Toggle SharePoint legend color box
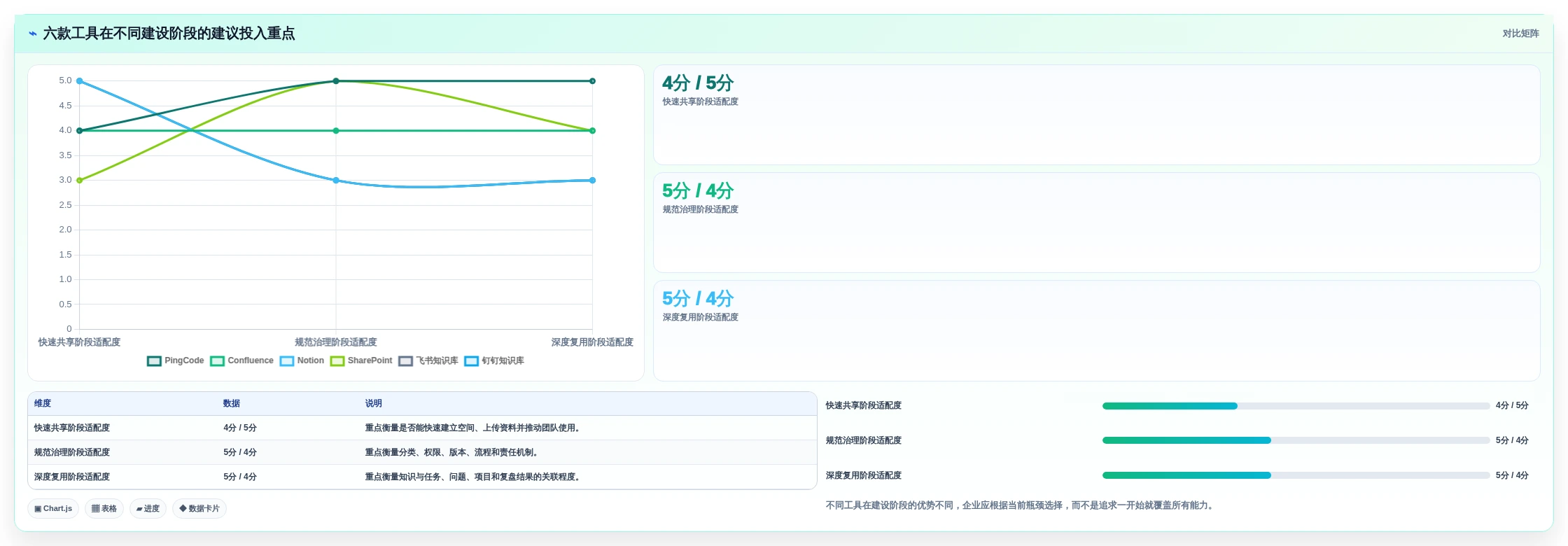 click(337, 361)
